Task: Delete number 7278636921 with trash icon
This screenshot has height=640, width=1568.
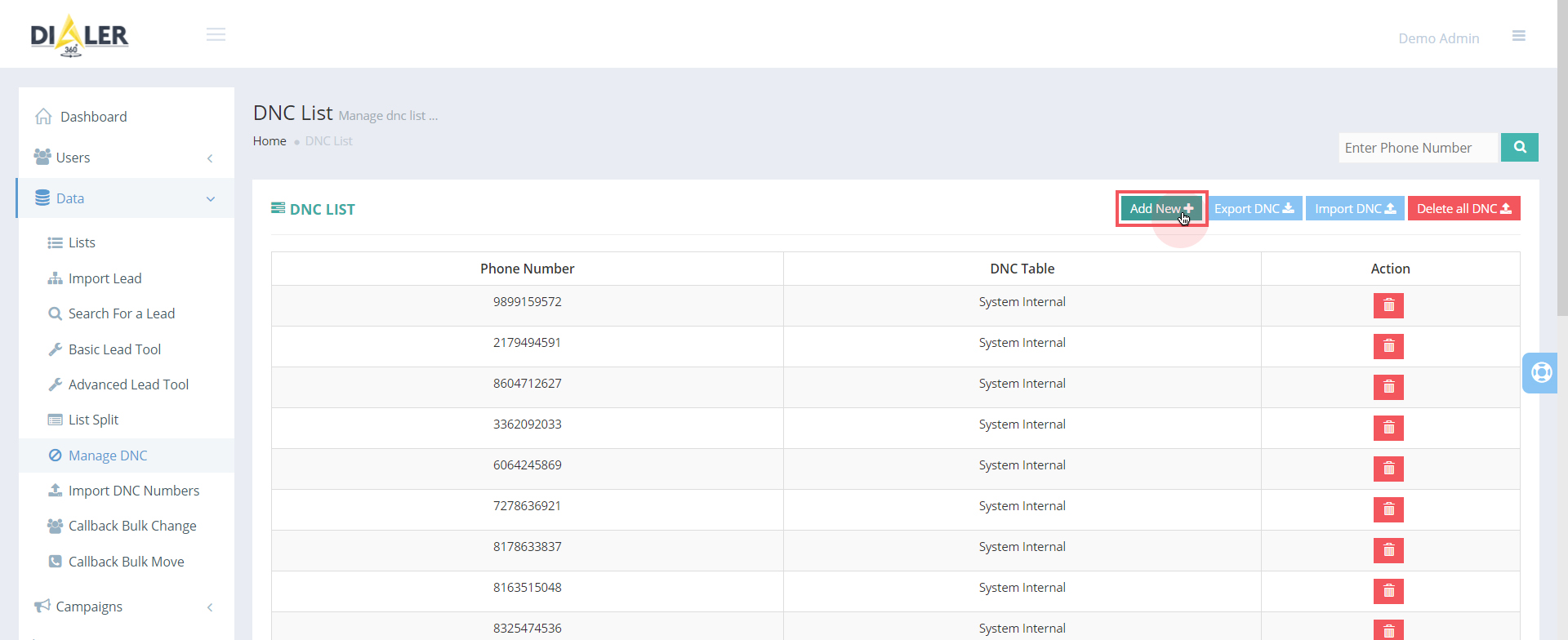Action: [1388, 510]
